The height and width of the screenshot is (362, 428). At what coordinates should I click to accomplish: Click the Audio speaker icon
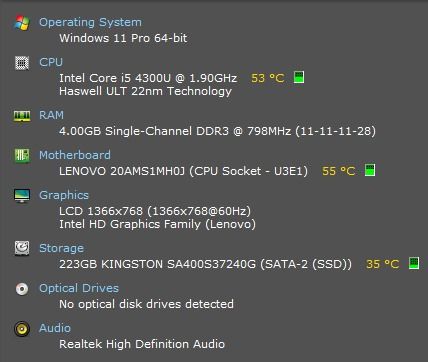[x=22, y=329]
